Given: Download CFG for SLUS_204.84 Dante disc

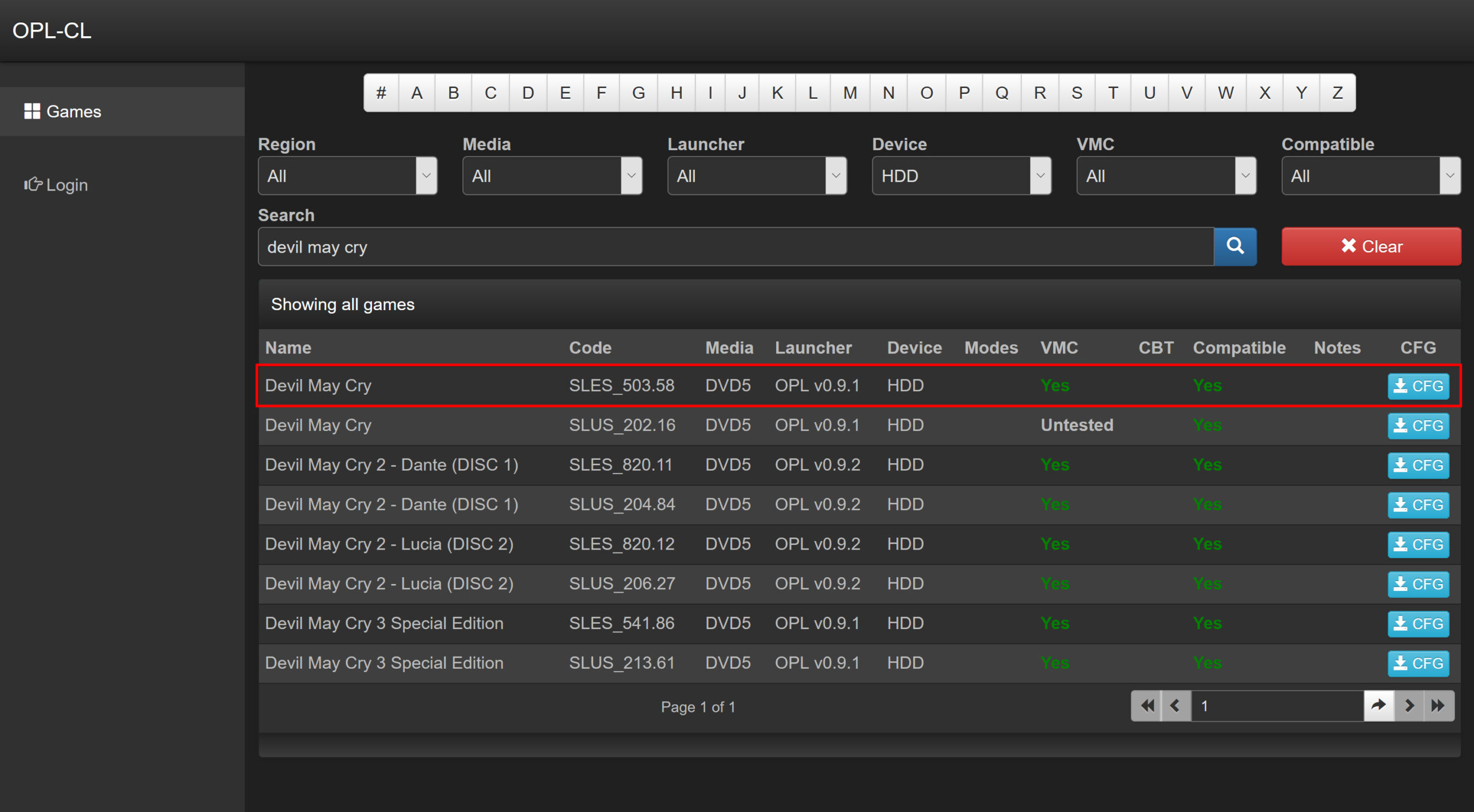Looking at the screenshot, I should (x=1418, y=505).
